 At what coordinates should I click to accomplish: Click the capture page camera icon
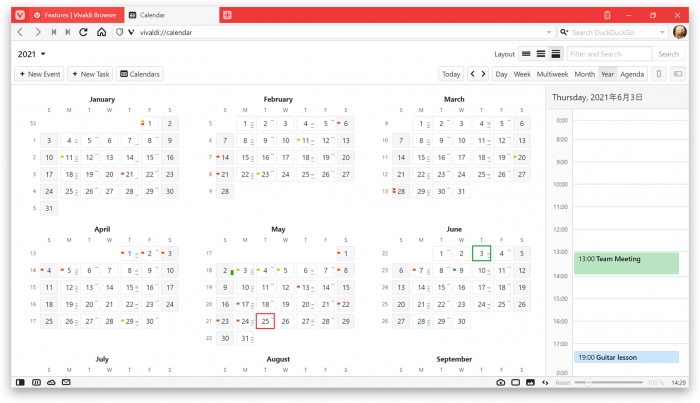coord(500,382)
